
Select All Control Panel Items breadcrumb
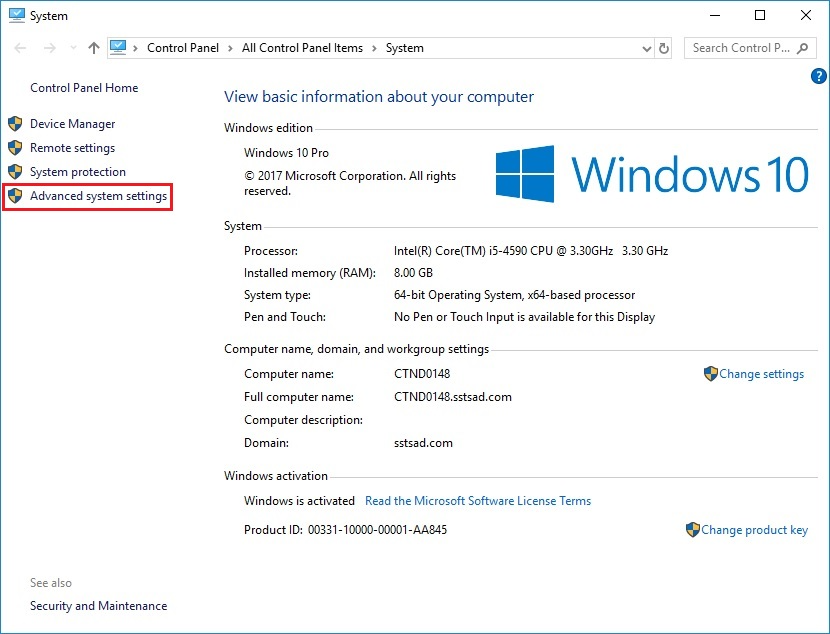(x=302, y=48)
